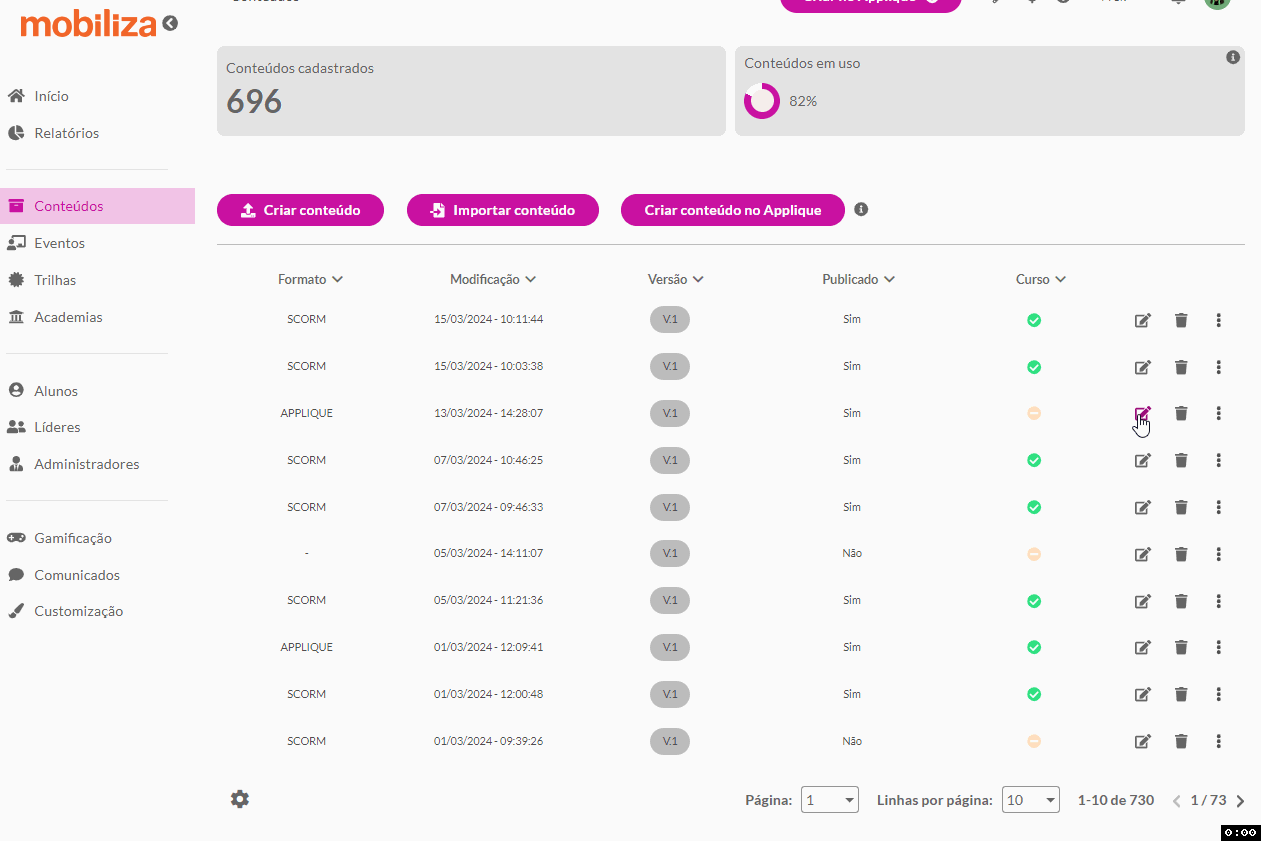Viewport: 1261px width, 841px height.
Task: Click the '1-10 de 730' row count text
Action: (x=1116, y=800)
